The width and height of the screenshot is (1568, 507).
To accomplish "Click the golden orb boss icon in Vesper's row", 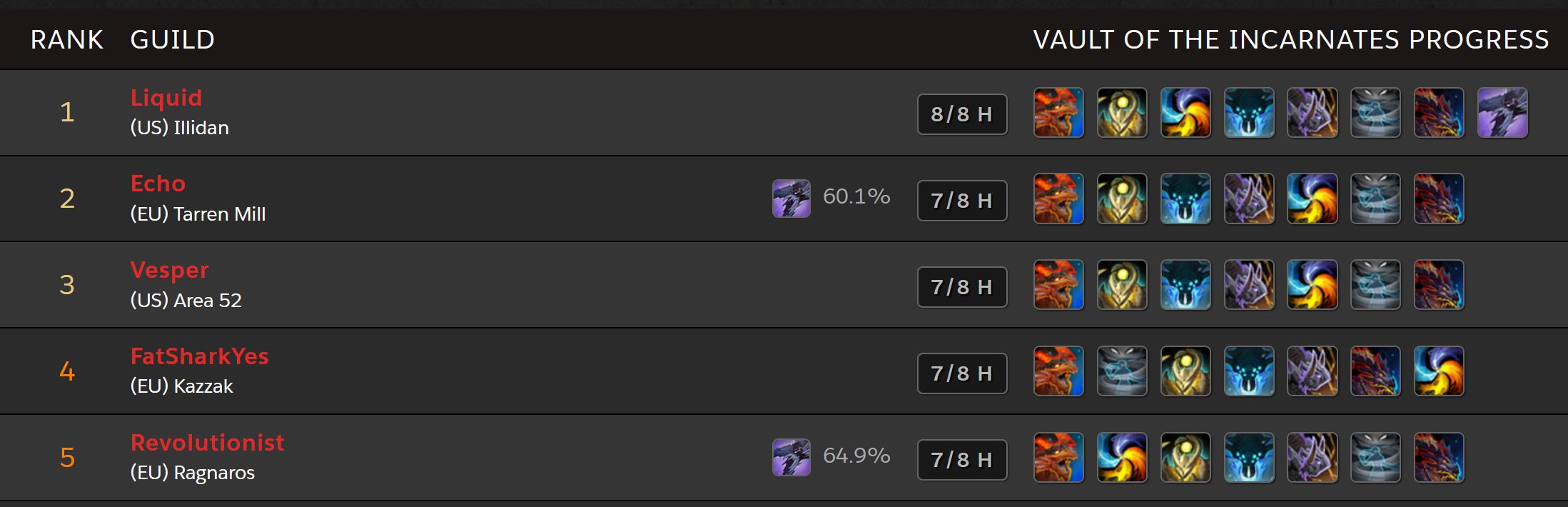I will [1122, 285].
